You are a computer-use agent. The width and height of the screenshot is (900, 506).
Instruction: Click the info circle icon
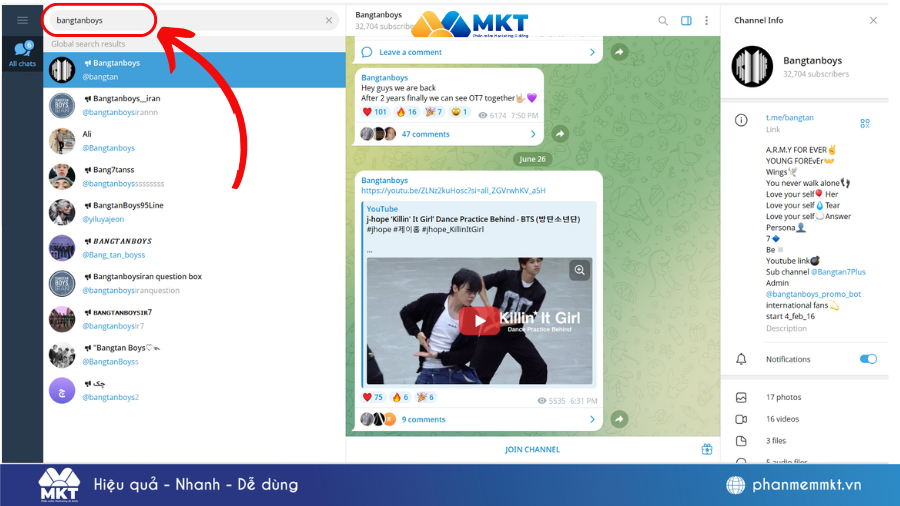coord(741,120)
